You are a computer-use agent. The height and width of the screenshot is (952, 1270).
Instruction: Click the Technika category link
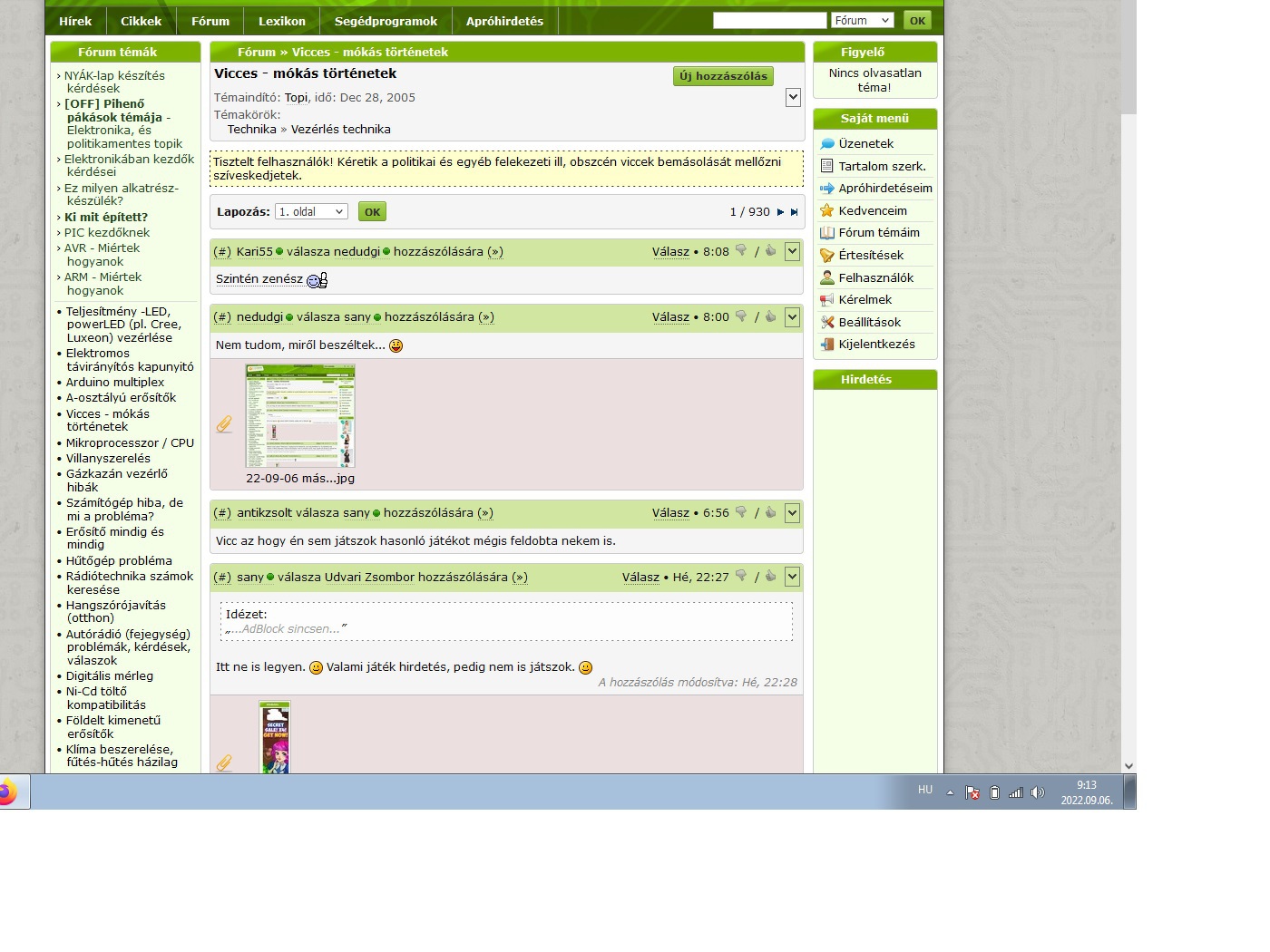252,130
